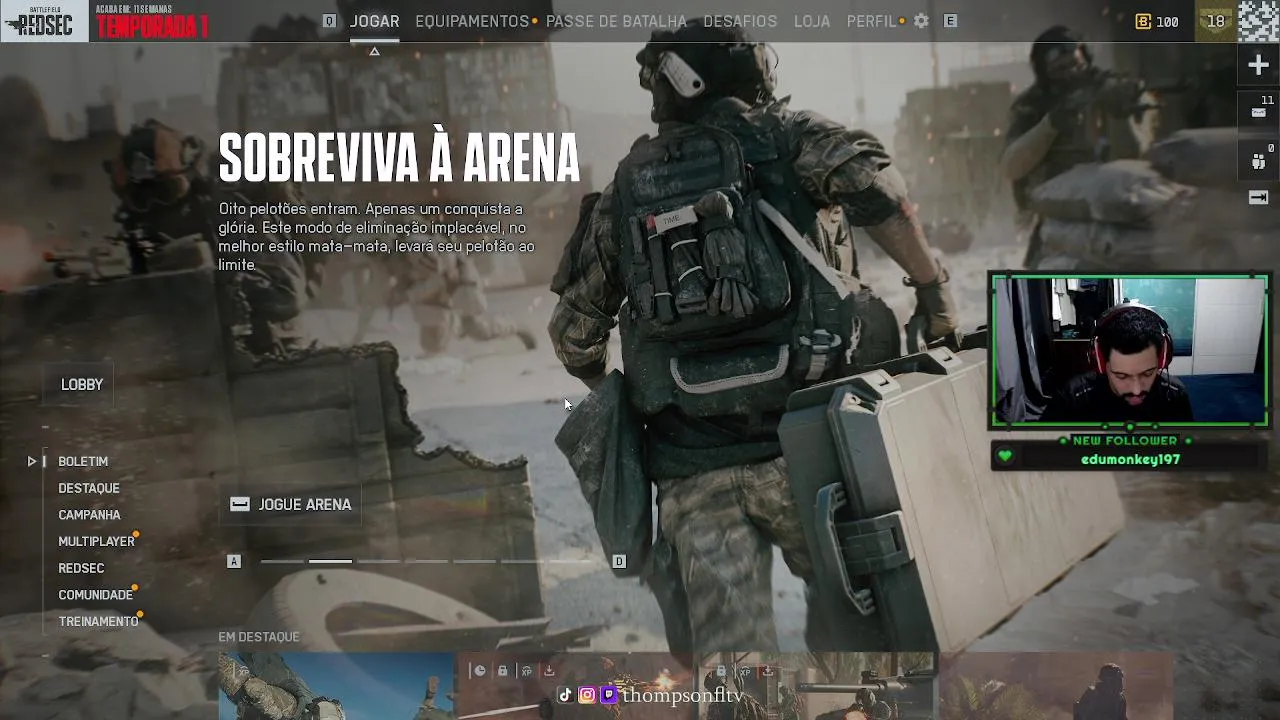This screenshot has width=1280, height=720.
Task: Open the Loja tab
Action: pyautogui.click(x=812, y=21)
